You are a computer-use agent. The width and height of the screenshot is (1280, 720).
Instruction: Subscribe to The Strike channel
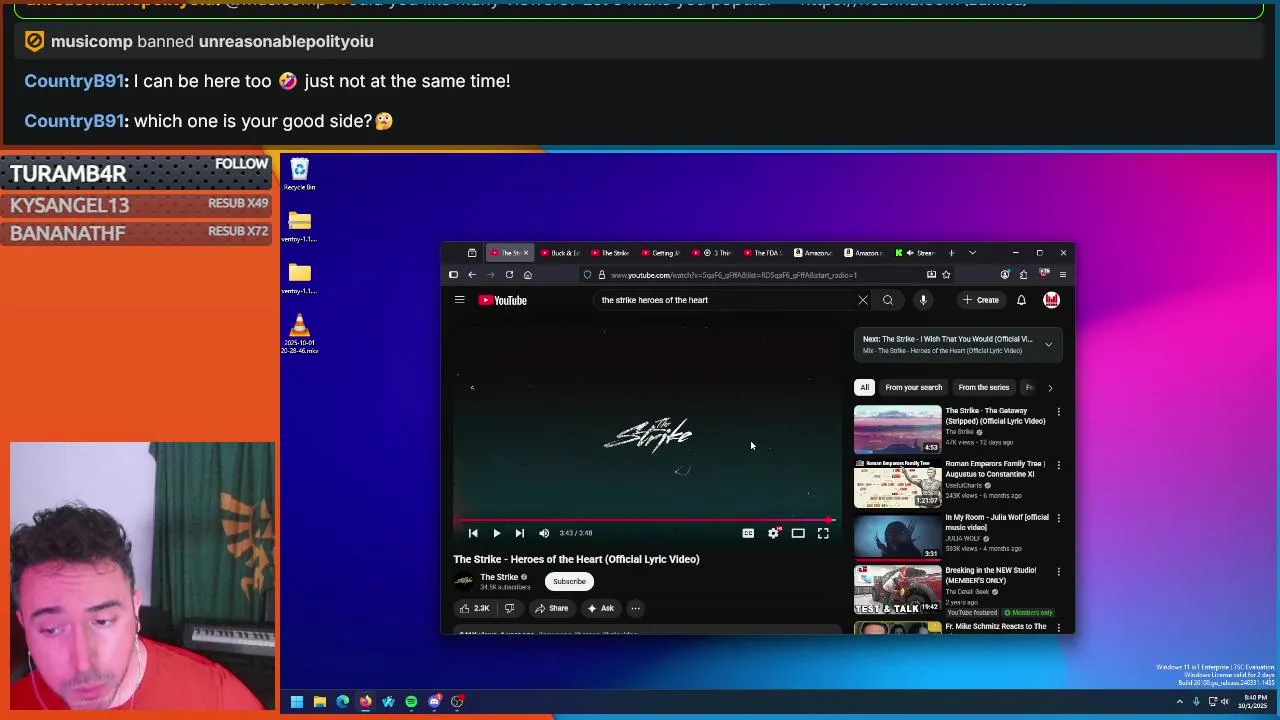569,581
